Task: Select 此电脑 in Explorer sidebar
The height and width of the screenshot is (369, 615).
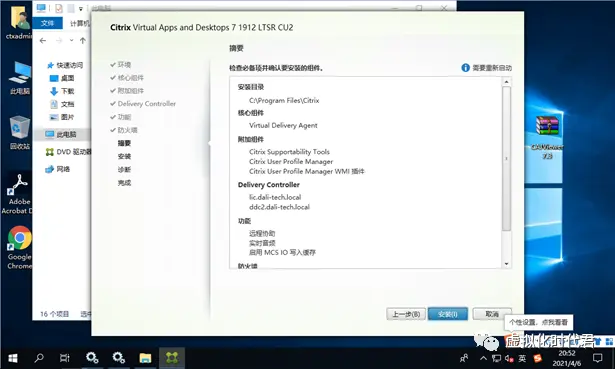Action: [x=61, y=135]
